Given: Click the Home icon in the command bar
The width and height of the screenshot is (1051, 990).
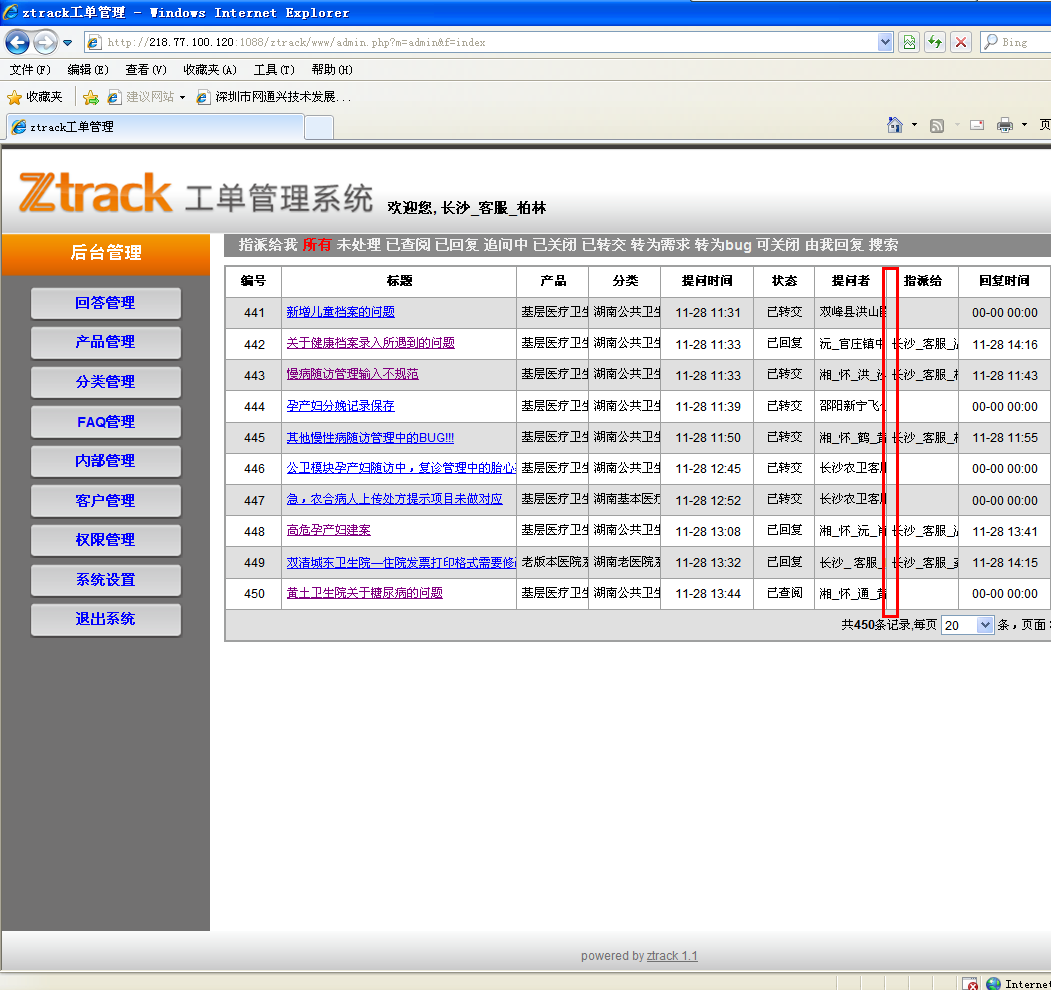Looking at the screenshot, I should (x=895, y=125).
